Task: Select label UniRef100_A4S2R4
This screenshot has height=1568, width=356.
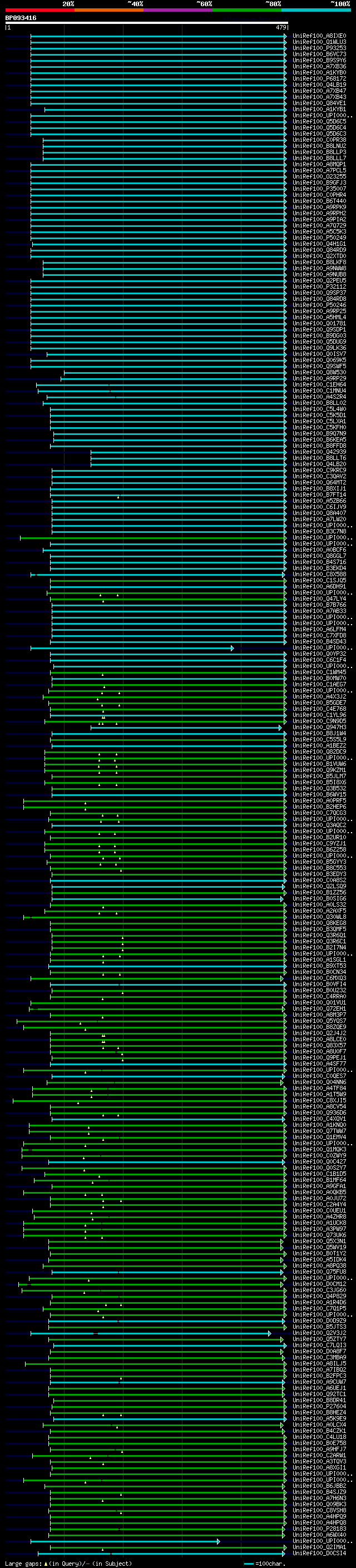Action: point(319,397)
